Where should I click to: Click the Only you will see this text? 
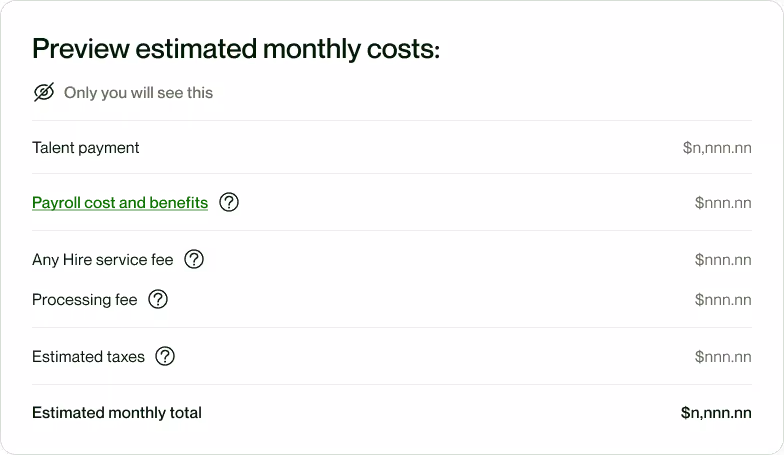pos(138,93)
